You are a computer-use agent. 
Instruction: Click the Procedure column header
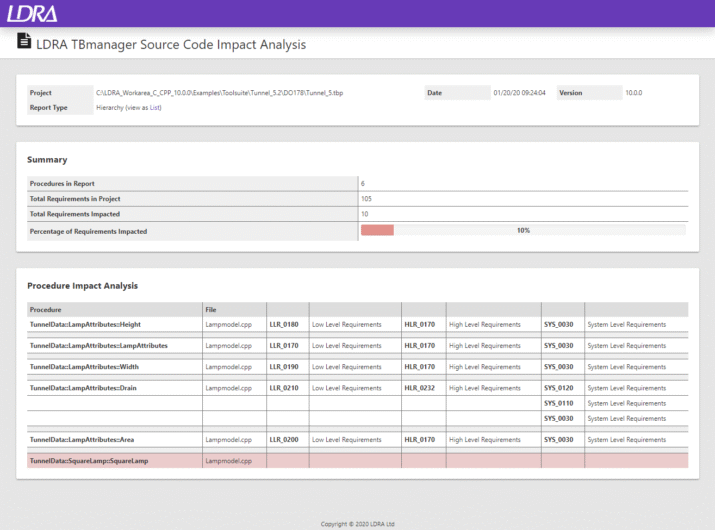tap(46, 310)
